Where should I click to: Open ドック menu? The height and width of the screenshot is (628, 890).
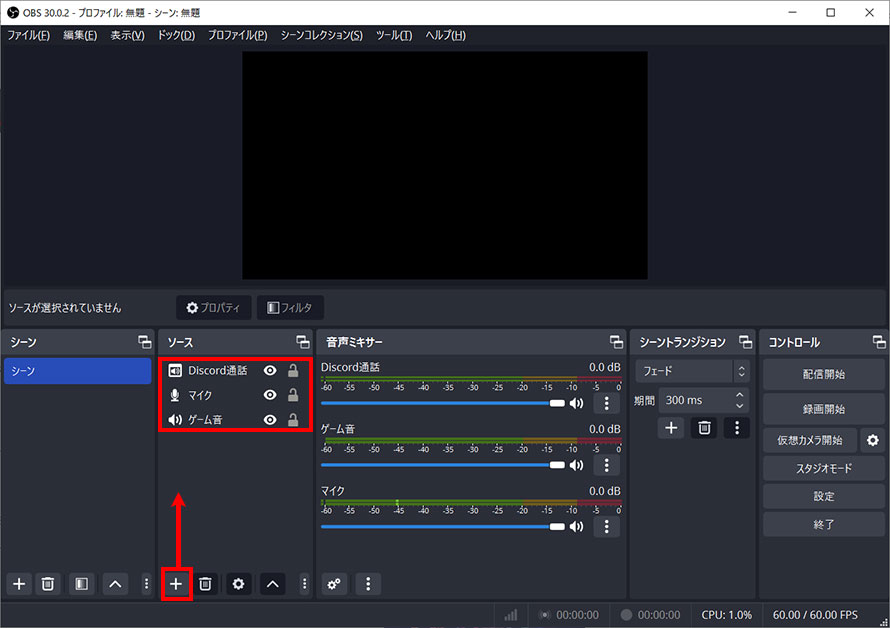[176, 35]
